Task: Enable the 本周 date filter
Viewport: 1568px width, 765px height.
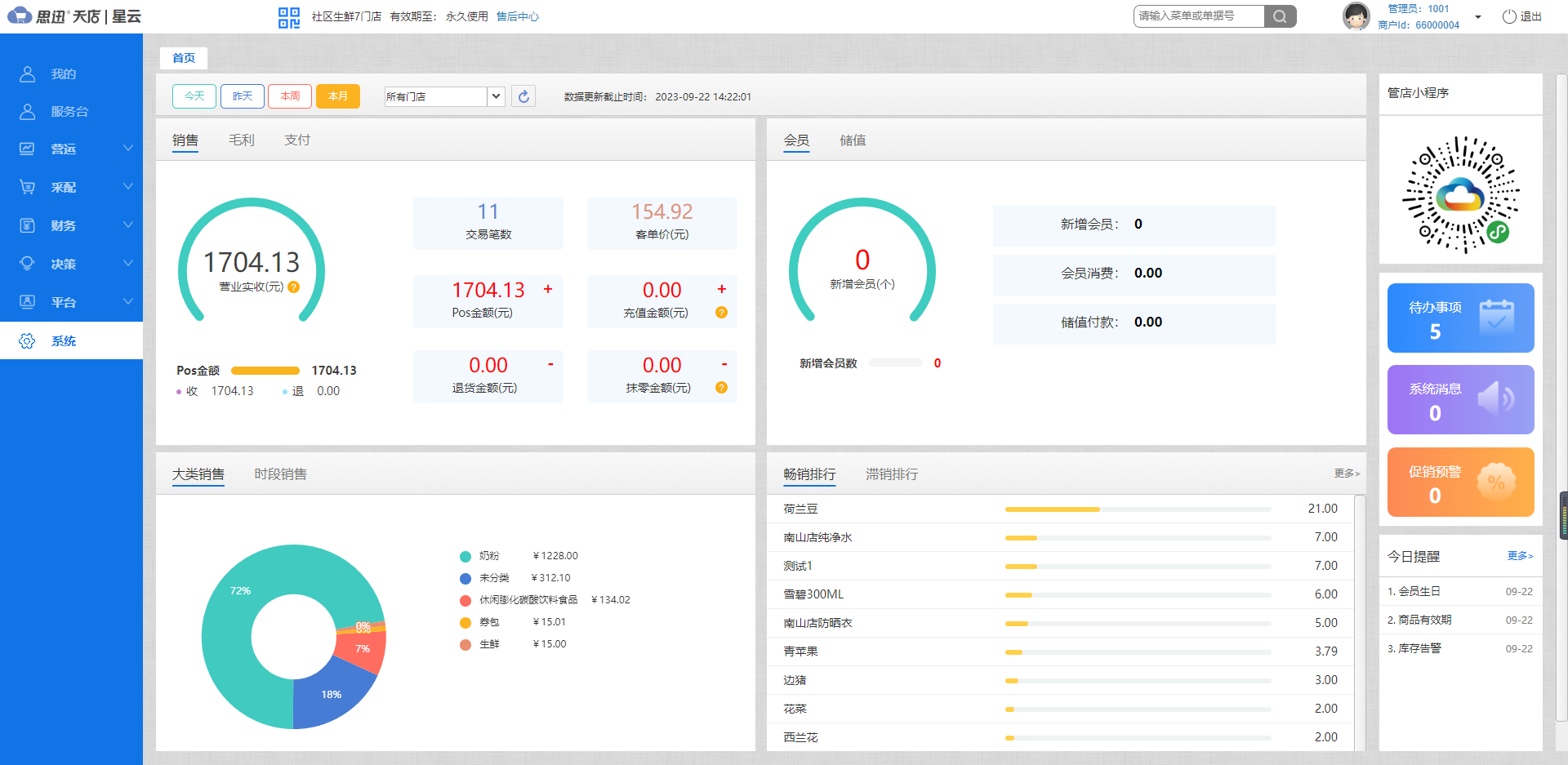Action: pos(290,96)
